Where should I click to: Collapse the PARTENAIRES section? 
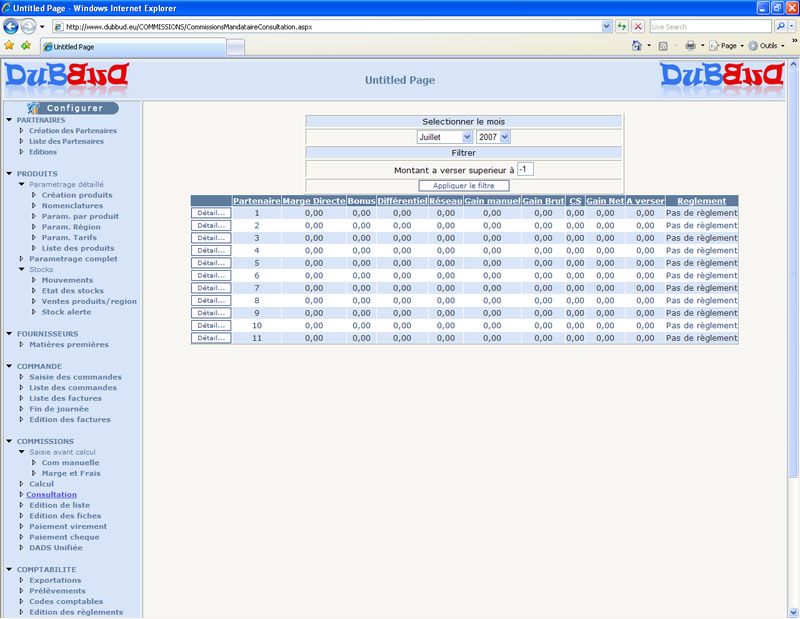coord(8,119)
